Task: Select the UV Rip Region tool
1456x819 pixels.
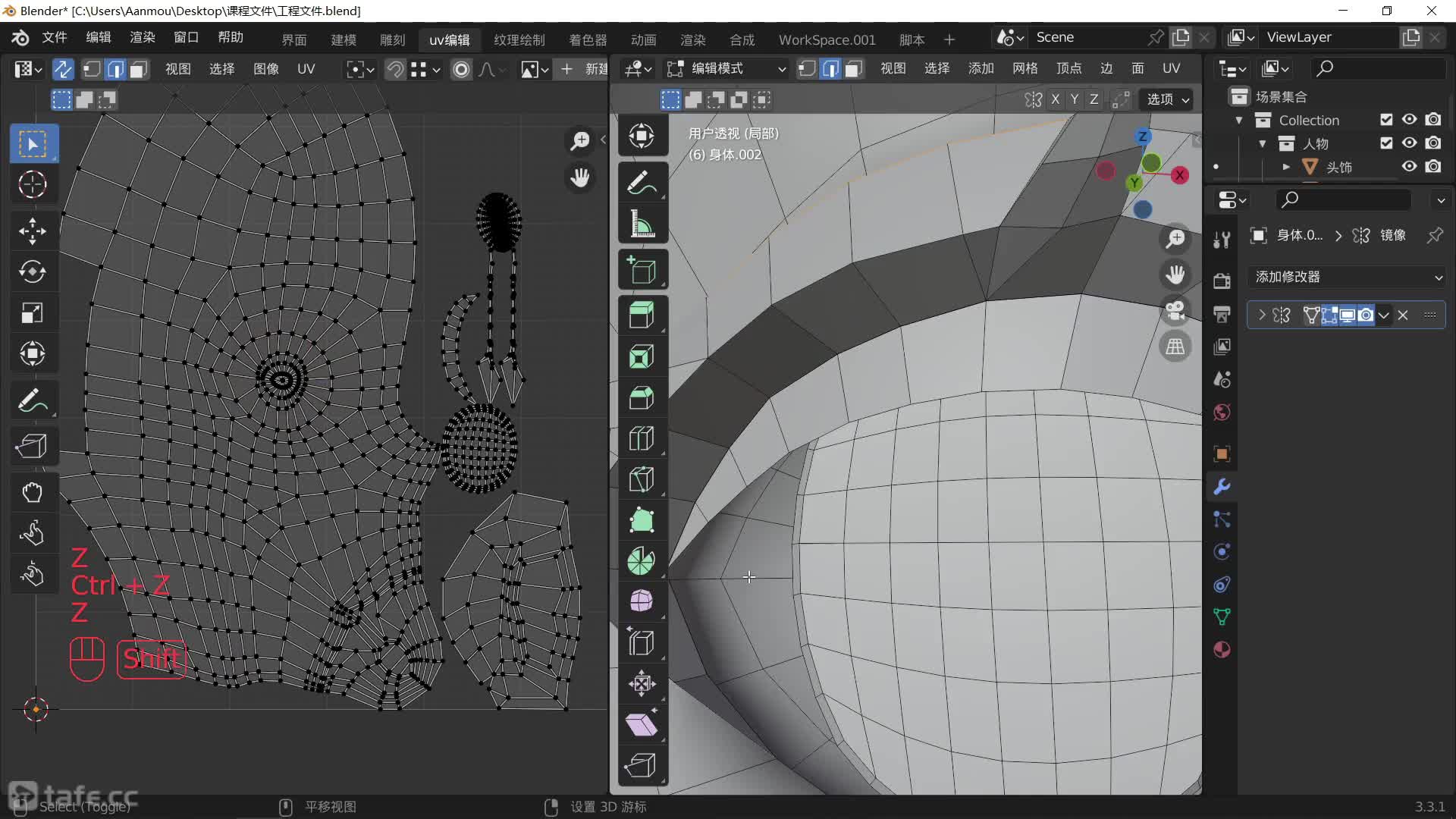Action: tap(33, 446)
